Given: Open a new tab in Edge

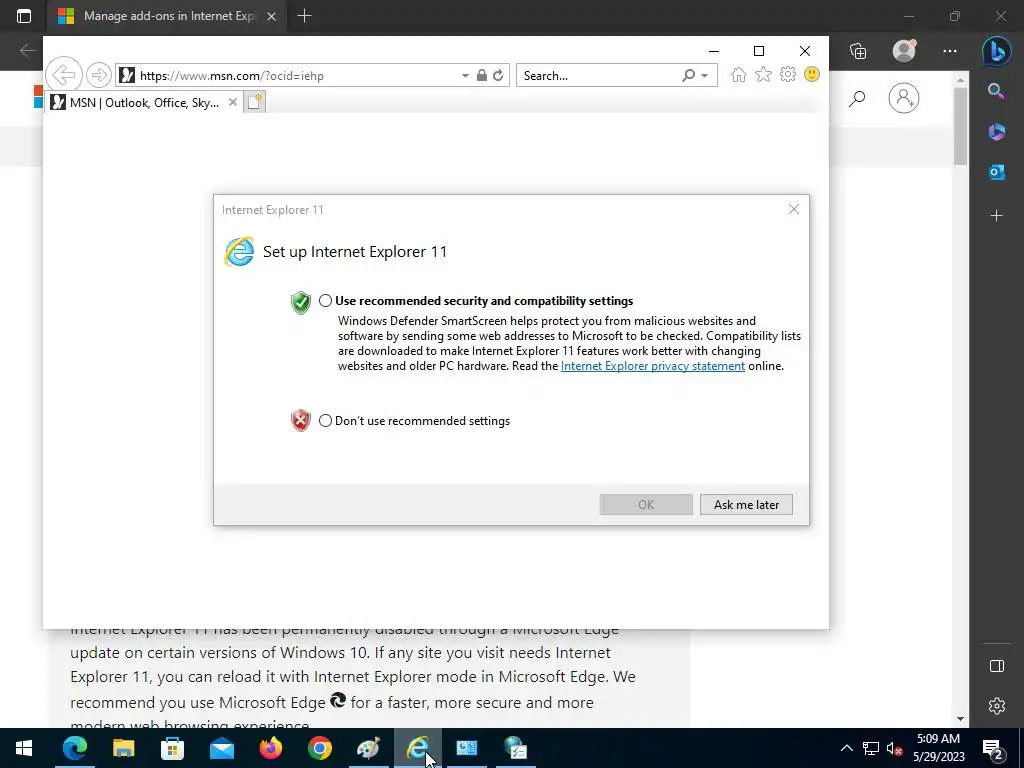Looking at the screenshot, I should point(304,16).
